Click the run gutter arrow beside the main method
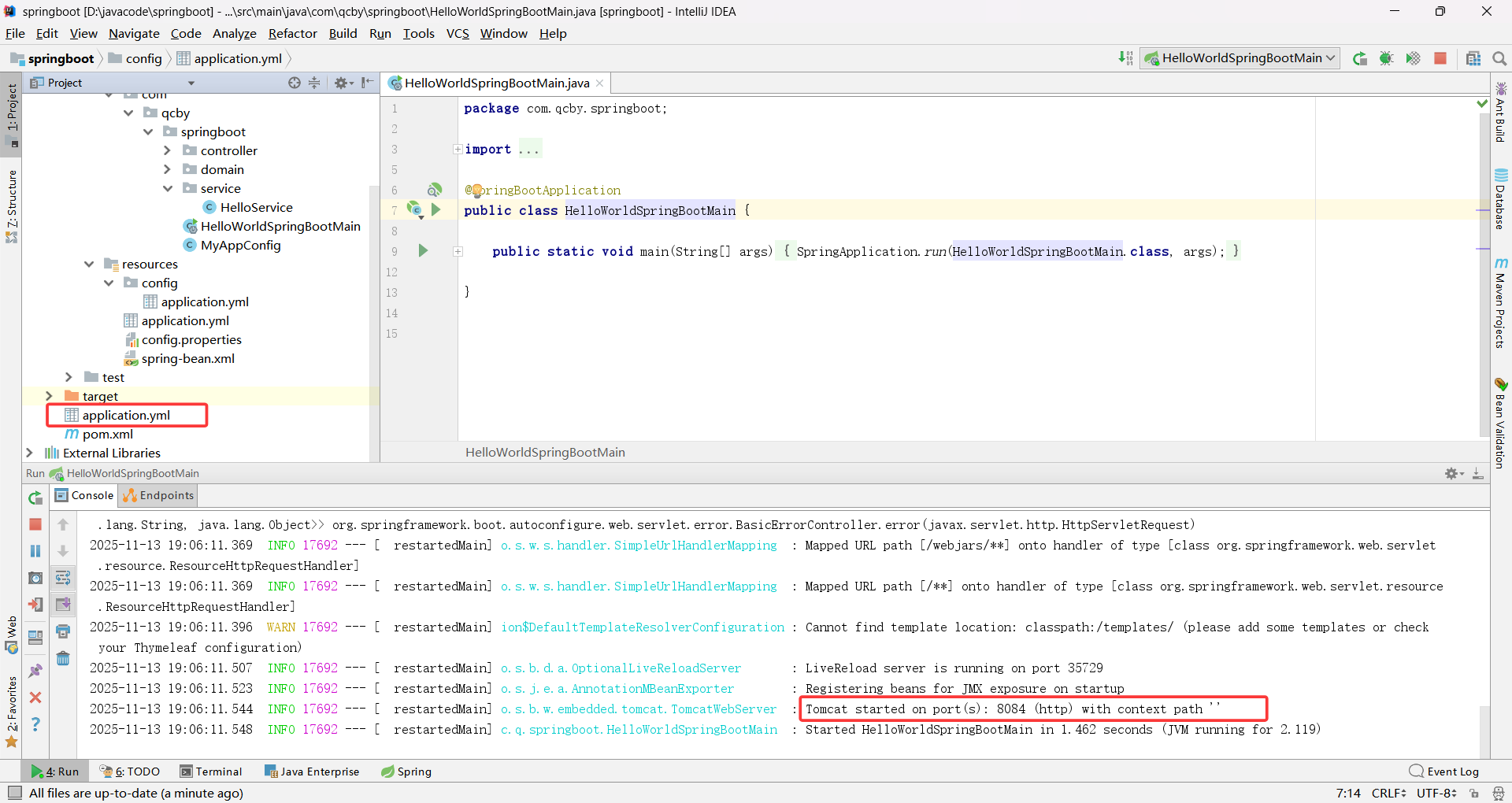This screenshot has height=803, width=1512. pyautogui.click(x=423, y=251)
